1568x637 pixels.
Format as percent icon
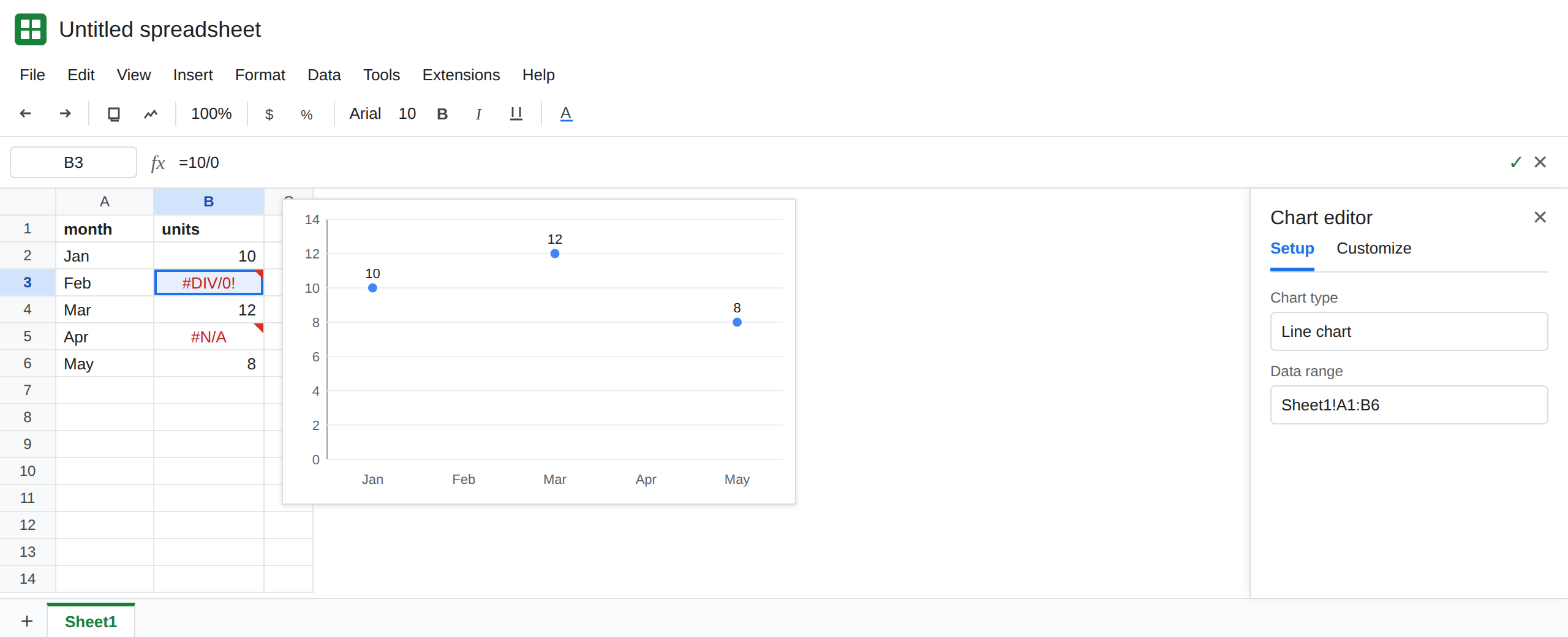(307, 115)
